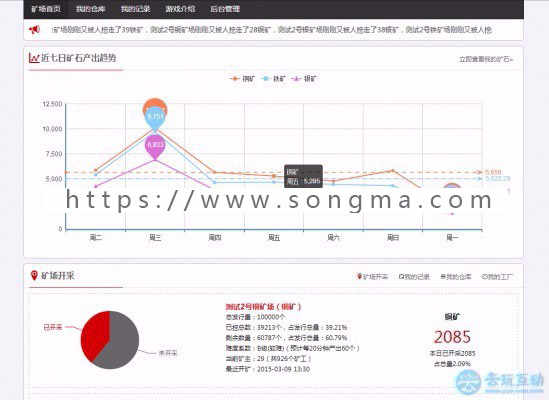
Task: Click the chart icon beside 近七日矿石产出趋势
Action: click(34, 58)
